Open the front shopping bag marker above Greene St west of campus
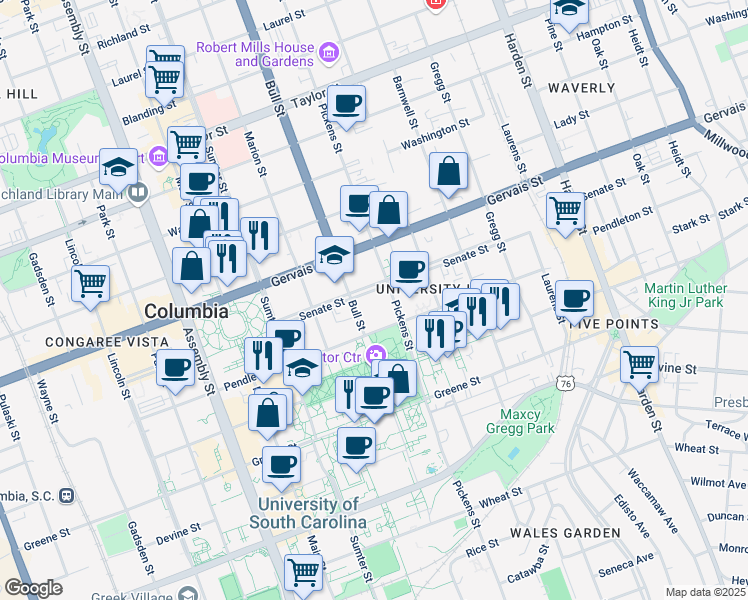 click(x=268, y=414)
